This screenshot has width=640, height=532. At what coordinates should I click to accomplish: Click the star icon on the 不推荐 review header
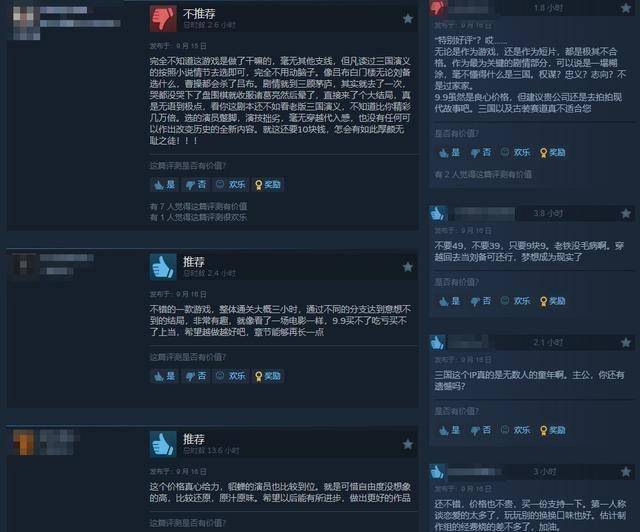[407, 18]
